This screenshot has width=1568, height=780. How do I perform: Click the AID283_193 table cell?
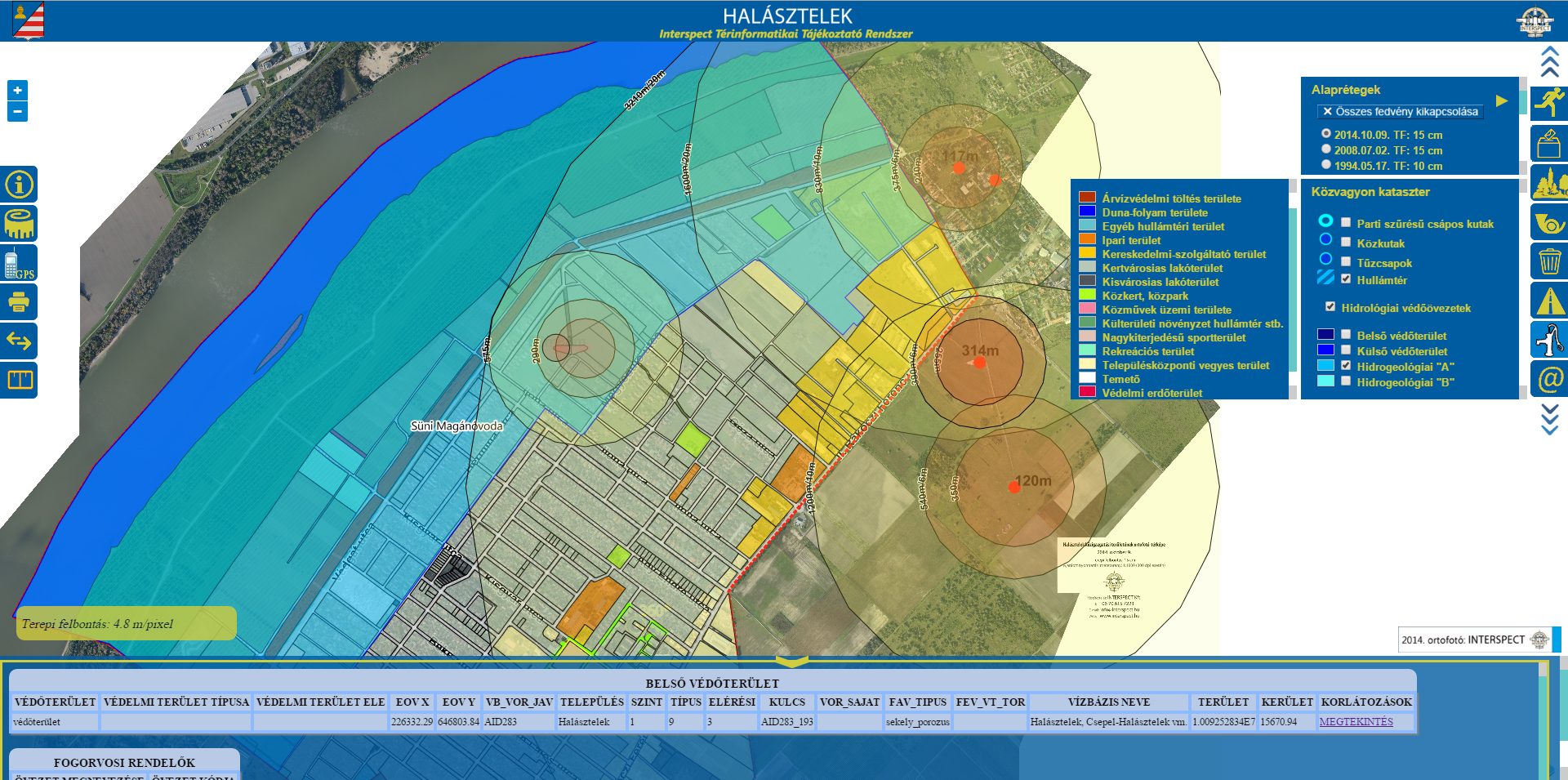(x=787, y=722)
